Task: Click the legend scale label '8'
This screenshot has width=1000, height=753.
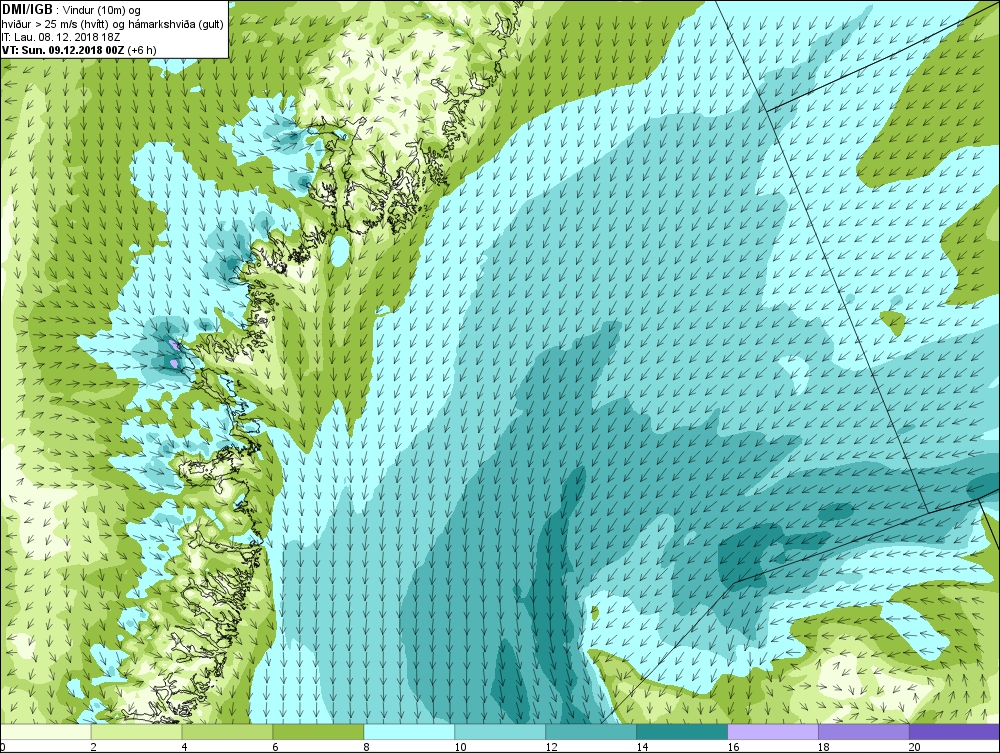Action: tap(366, 747)
